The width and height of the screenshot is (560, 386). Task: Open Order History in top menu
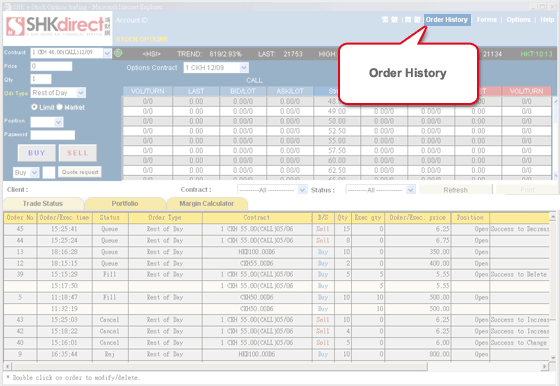coord(447,20)
